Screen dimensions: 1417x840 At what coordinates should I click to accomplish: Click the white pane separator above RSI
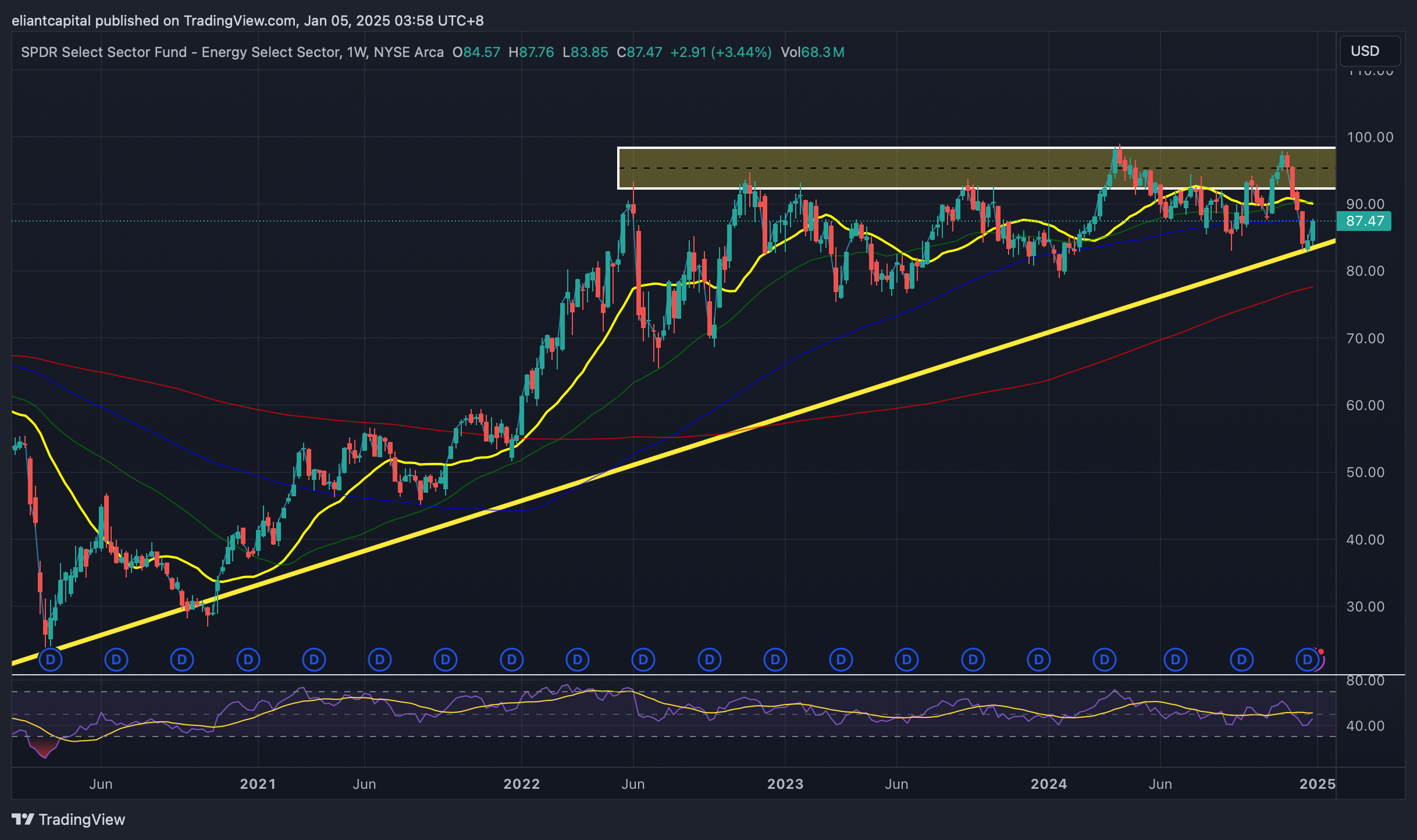[698, 675]
